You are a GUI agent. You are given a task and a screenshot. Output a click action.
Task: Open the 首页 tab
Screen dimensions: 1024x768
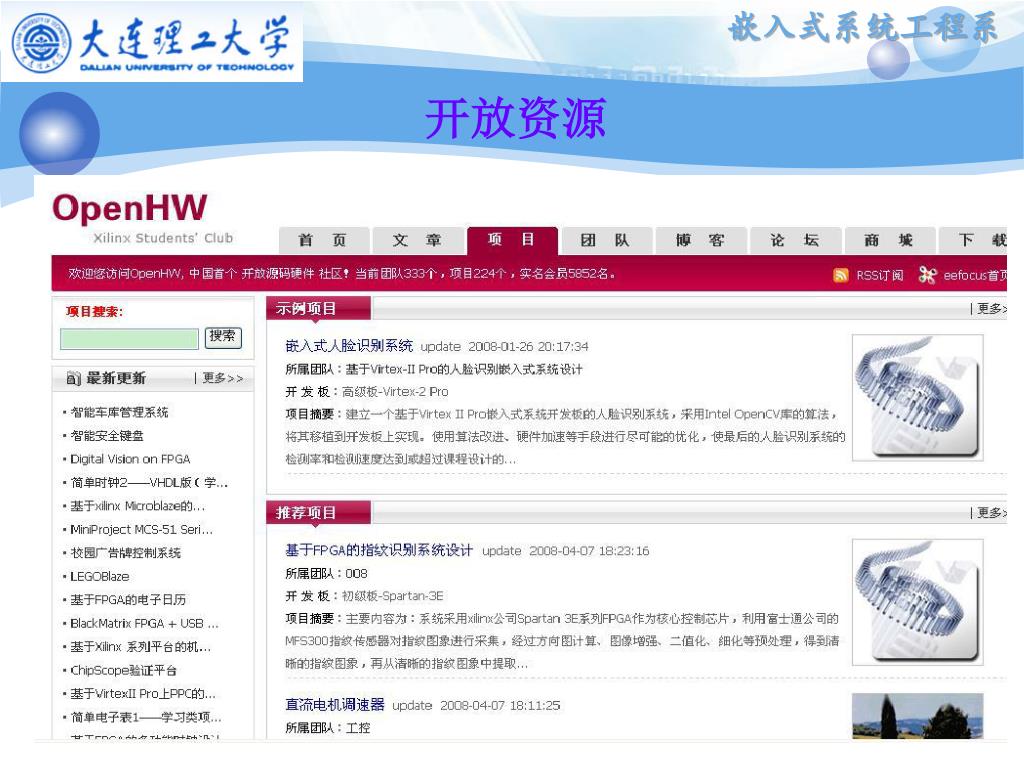click(x=324, y=240)
